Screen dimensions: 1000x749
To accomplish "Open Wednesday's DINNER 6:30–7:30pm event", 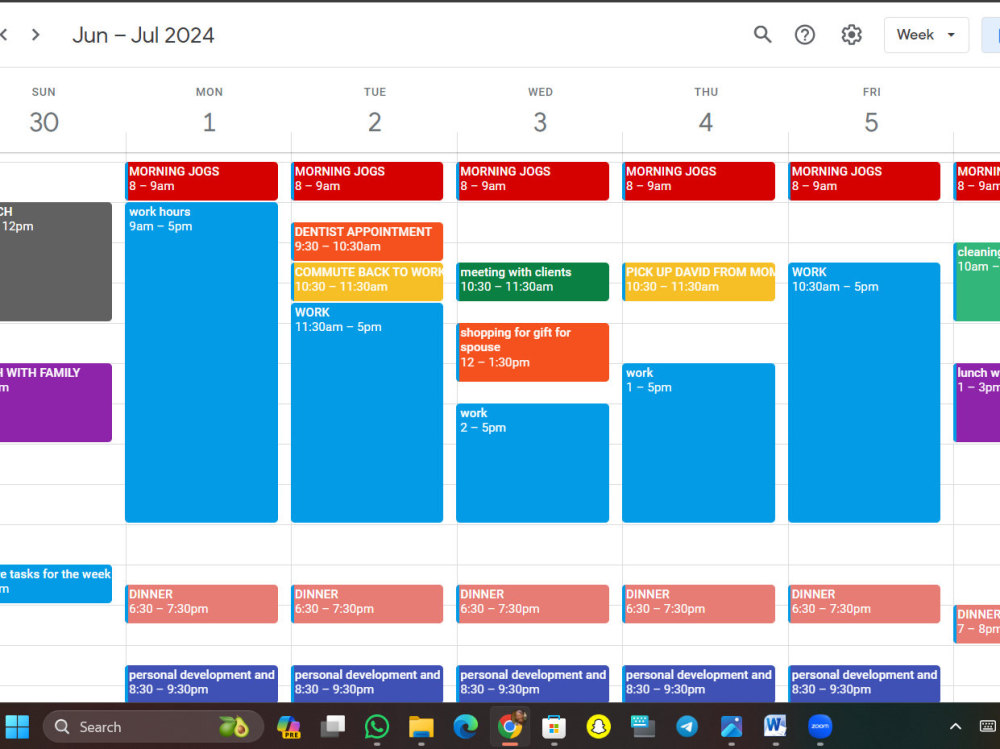I will (x=533, y=604).
